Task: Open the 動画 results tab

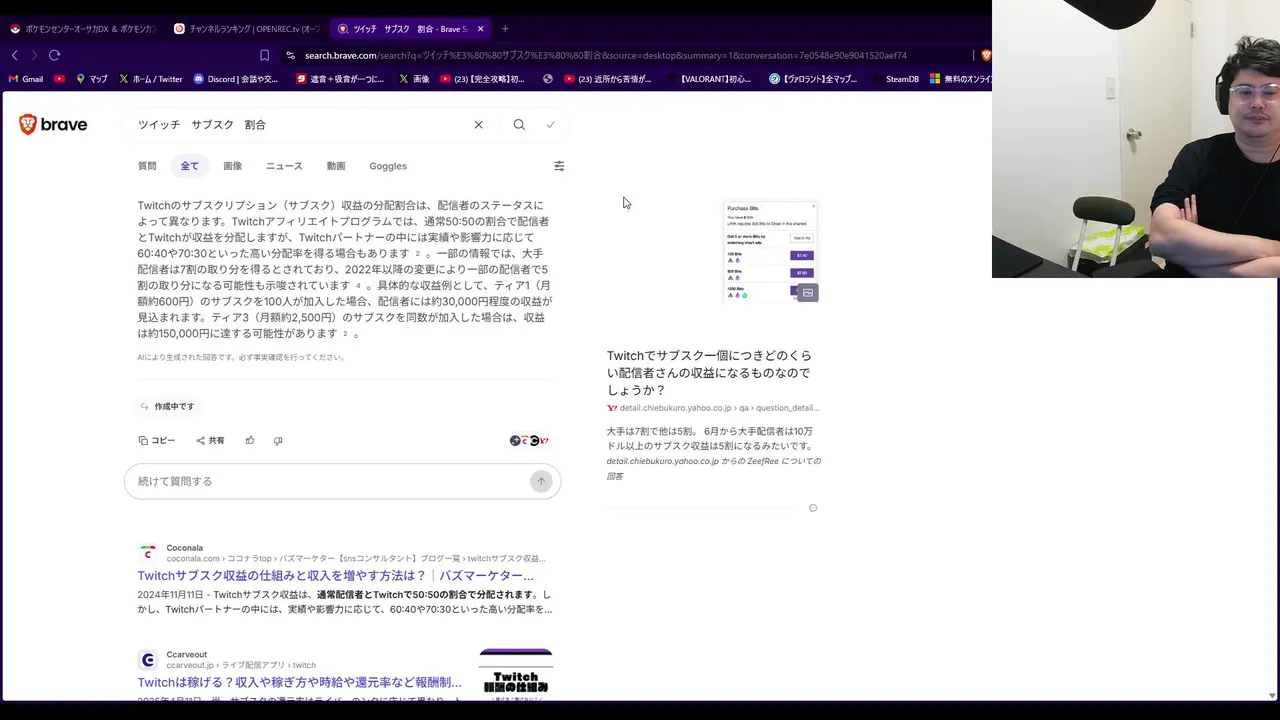Action: (x=336, y=166)
